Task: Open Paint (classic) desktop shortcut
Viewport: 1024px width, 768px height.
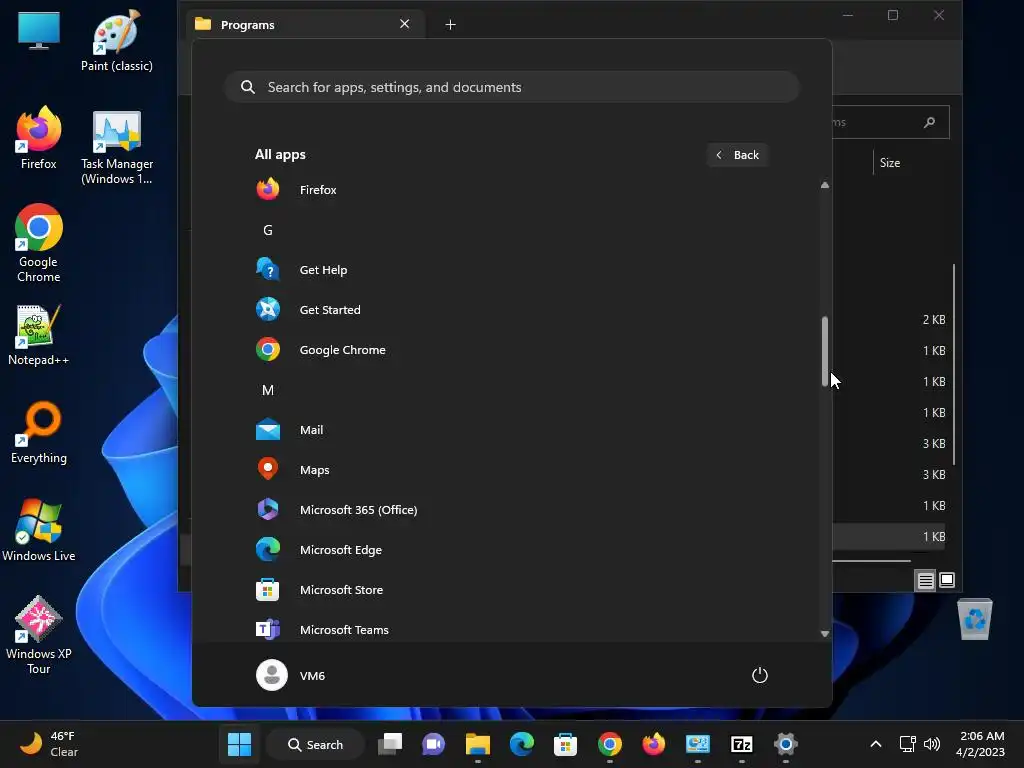Action: 117,40
